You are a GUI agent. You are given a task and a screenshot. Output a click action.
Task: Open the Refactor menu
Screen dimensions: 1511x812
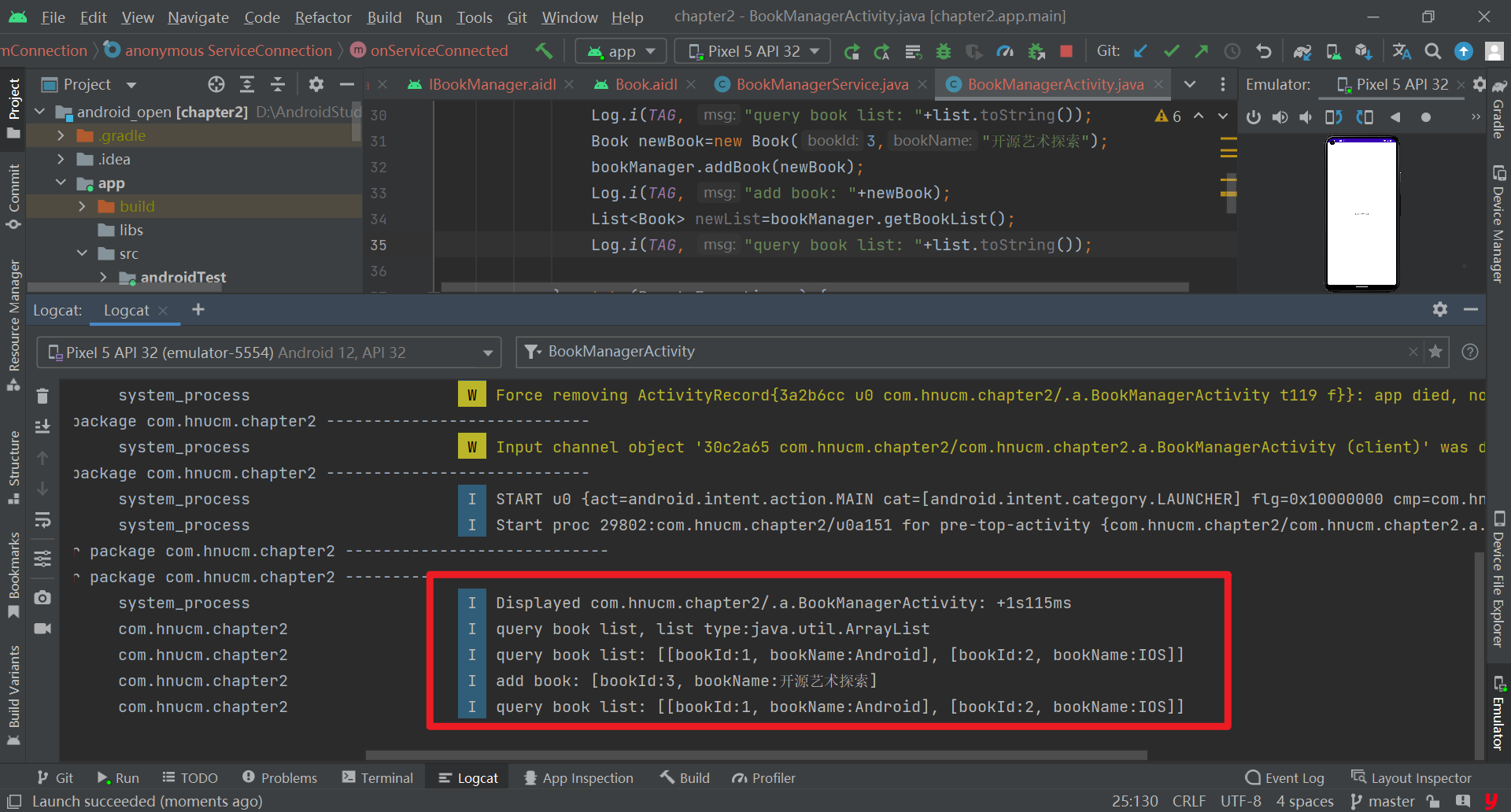pyautogui.click(x=323, y=17)
